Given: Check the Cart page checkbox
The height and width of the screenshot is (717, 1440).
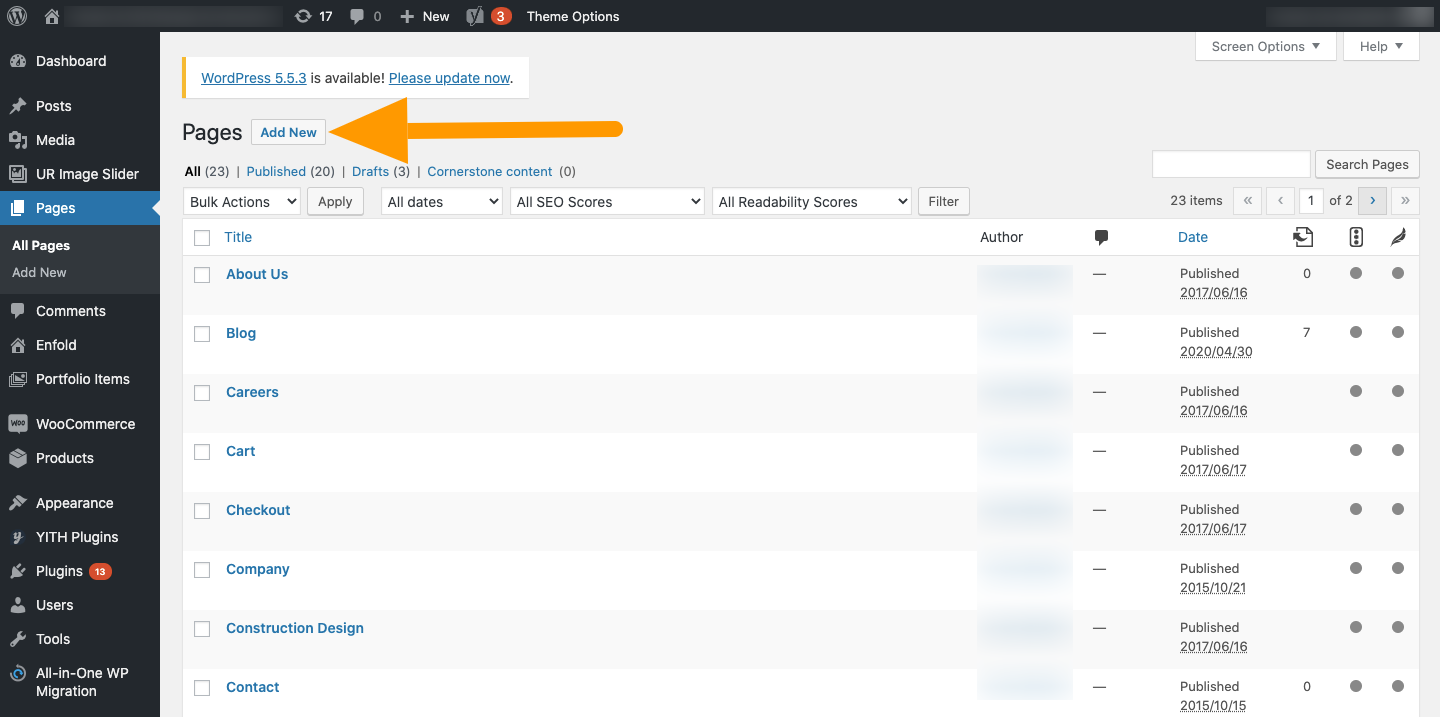Looking at the screenshot, I should click(202, 452).
